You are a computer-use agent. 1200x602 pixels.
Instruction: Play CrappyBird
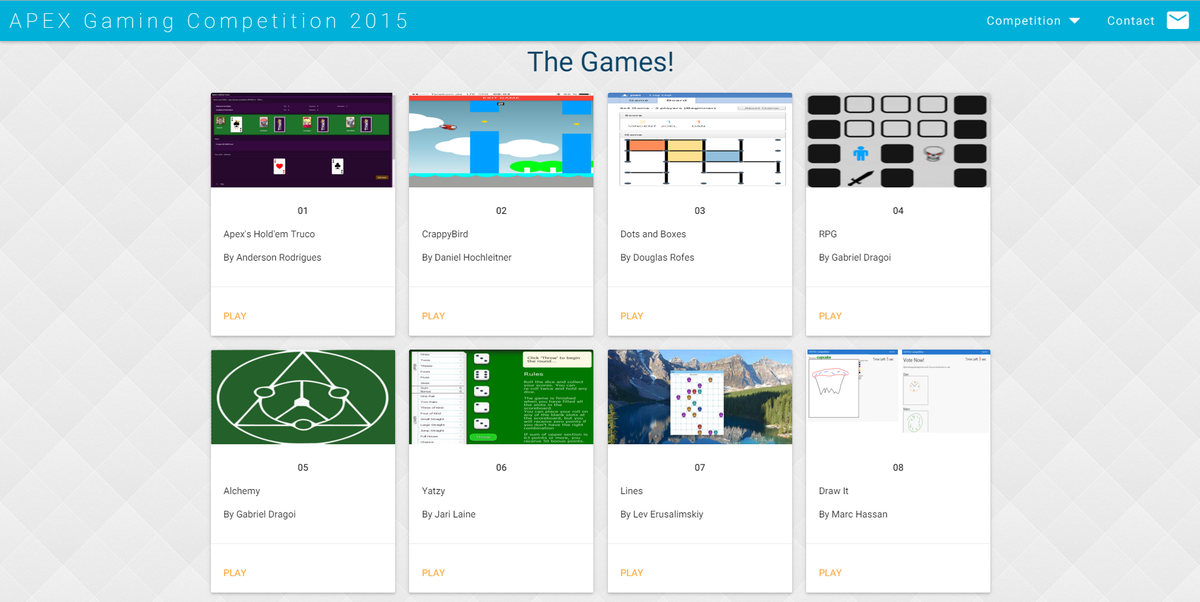click(433, 316)
